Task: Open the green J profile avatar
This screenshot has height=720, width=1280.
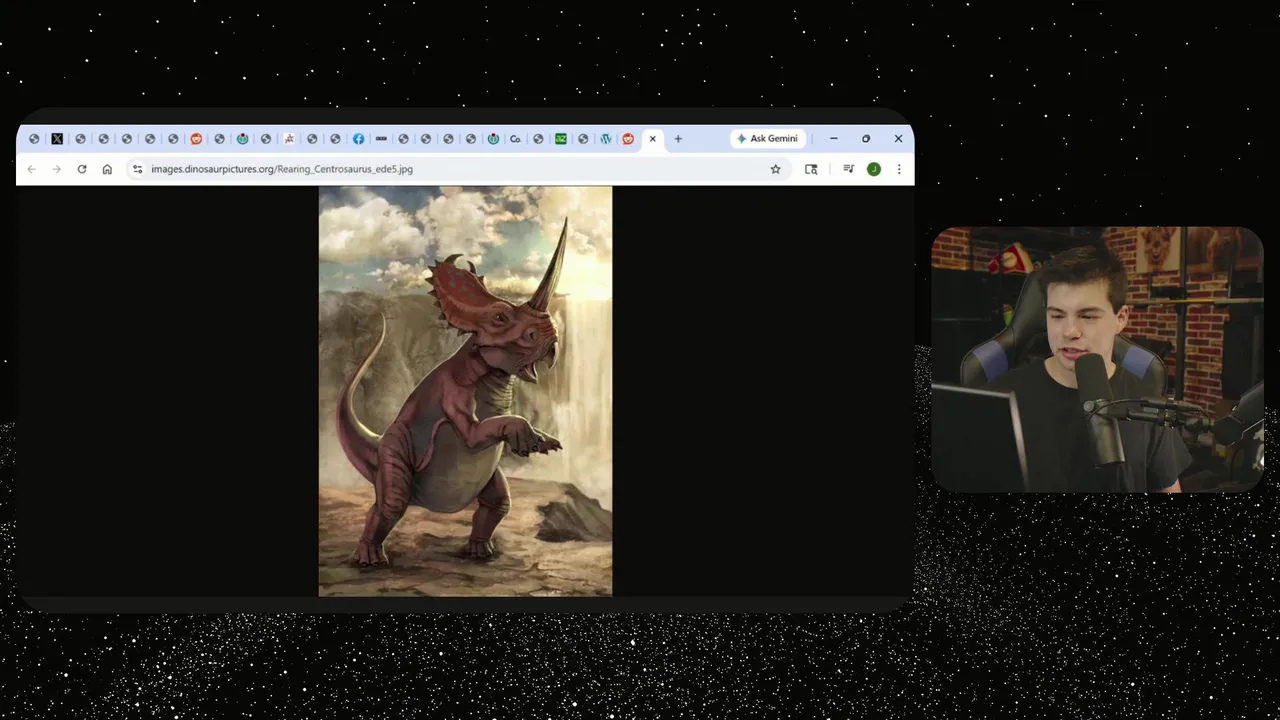Action: (873, 169)
